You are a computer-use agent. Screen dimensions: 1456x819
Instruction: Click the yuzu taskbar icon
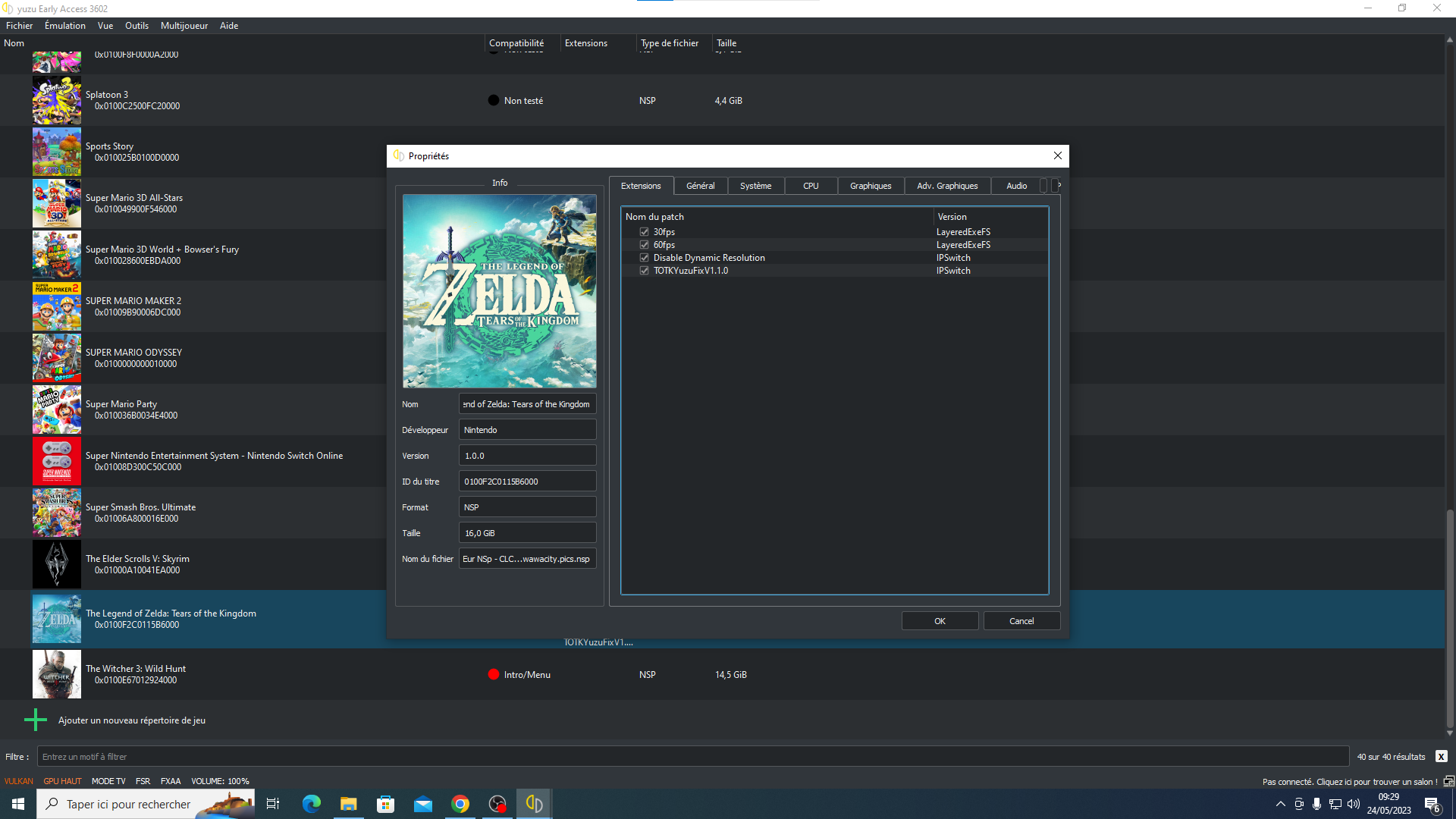(x=534, y=804)
